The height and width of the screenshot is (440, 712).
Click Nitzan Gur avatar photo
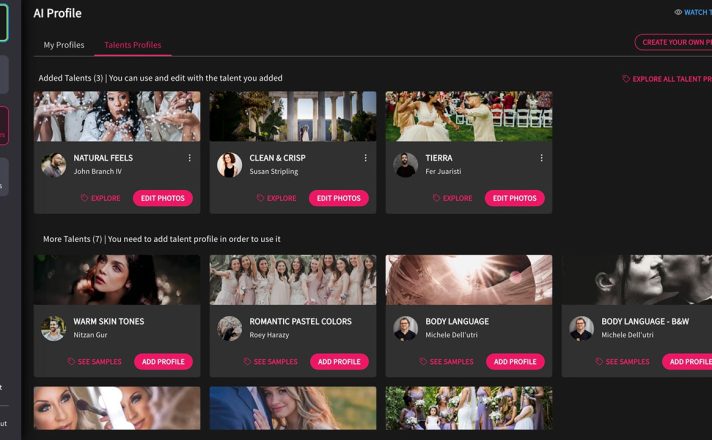coord(54,328)
